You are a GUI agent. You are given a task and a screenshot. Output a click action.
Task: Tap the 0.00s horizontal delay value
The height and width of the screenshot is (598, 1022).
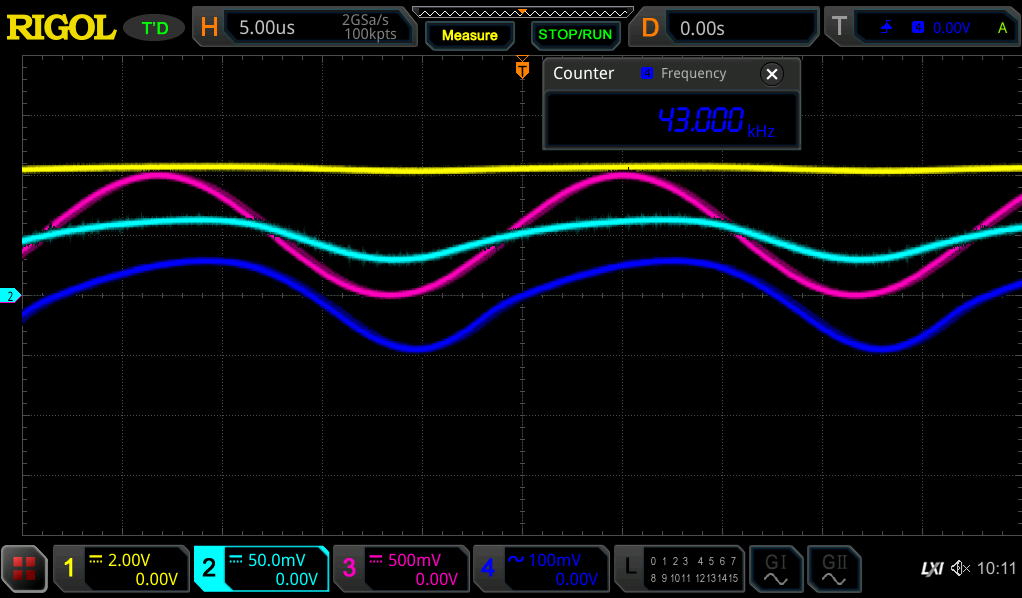702,29
